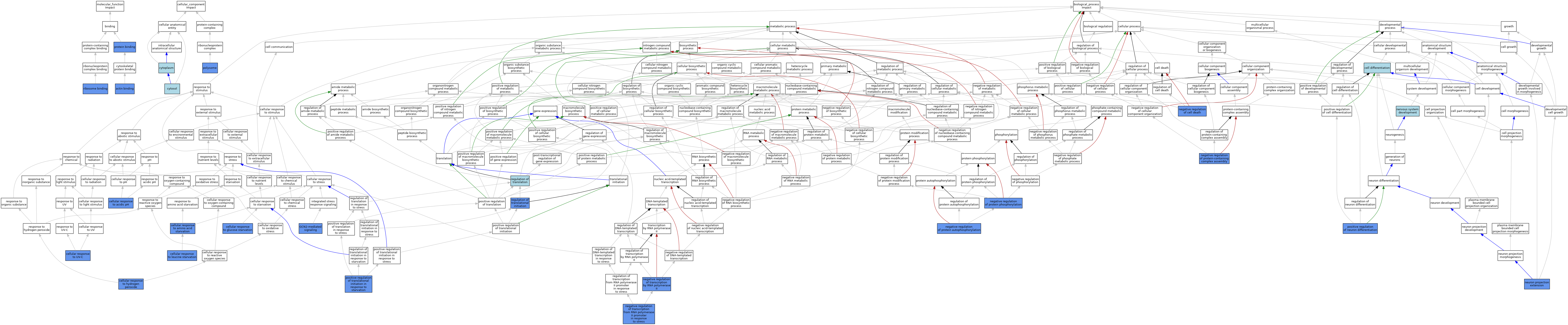Click blue "negative regulation of cell death" node
The width and height of the screenshot is (1568, 325).
pyautogui.click(x=1192, y=111)
